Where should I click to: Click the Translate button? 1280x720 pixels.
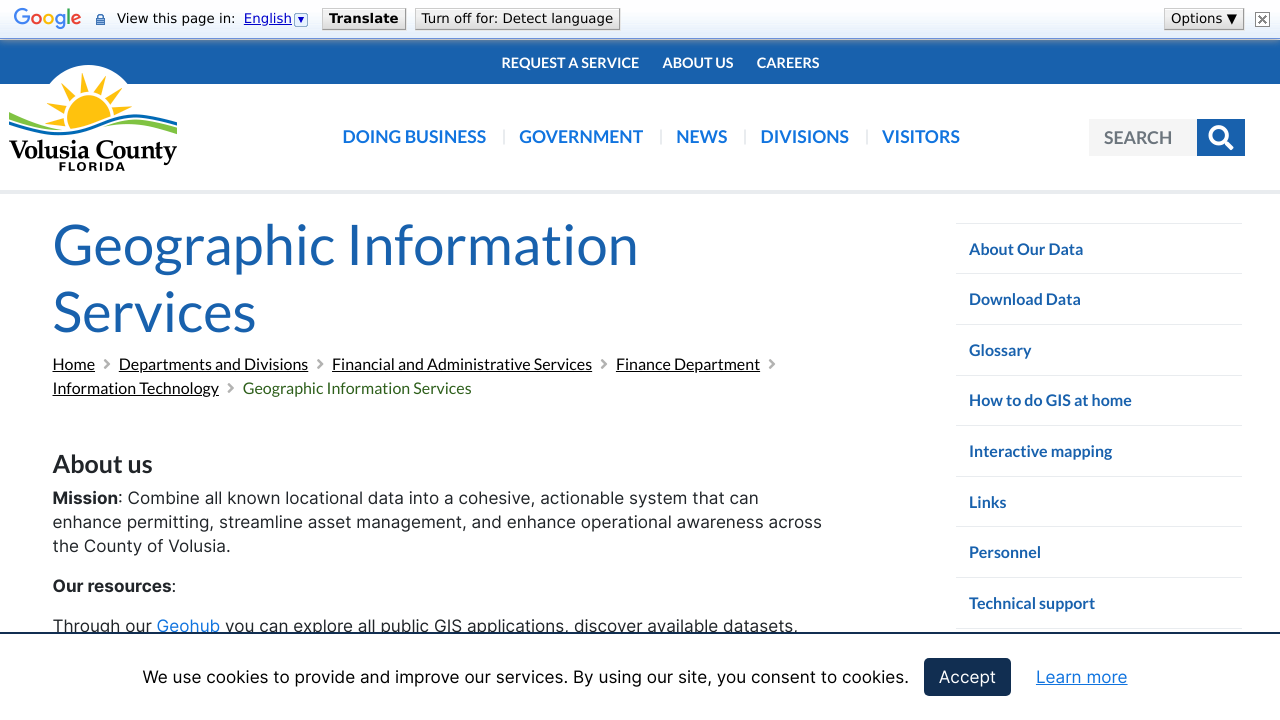[x=363, y=18]
